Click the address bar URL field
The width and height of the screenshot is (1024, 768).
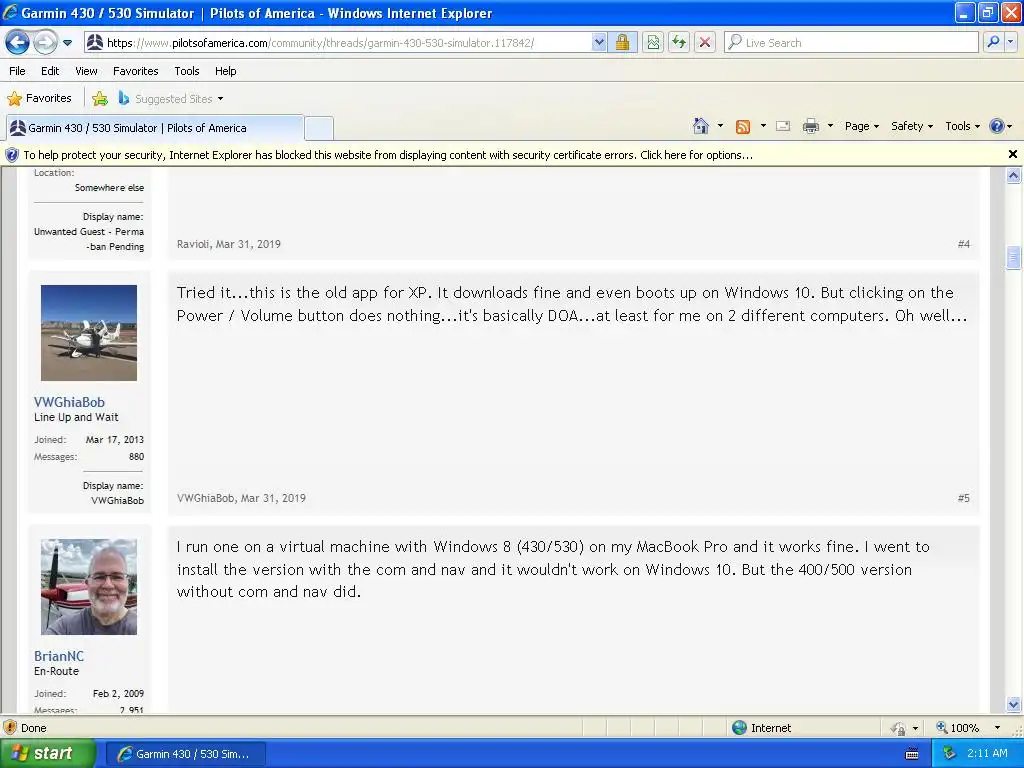(337, 43)
